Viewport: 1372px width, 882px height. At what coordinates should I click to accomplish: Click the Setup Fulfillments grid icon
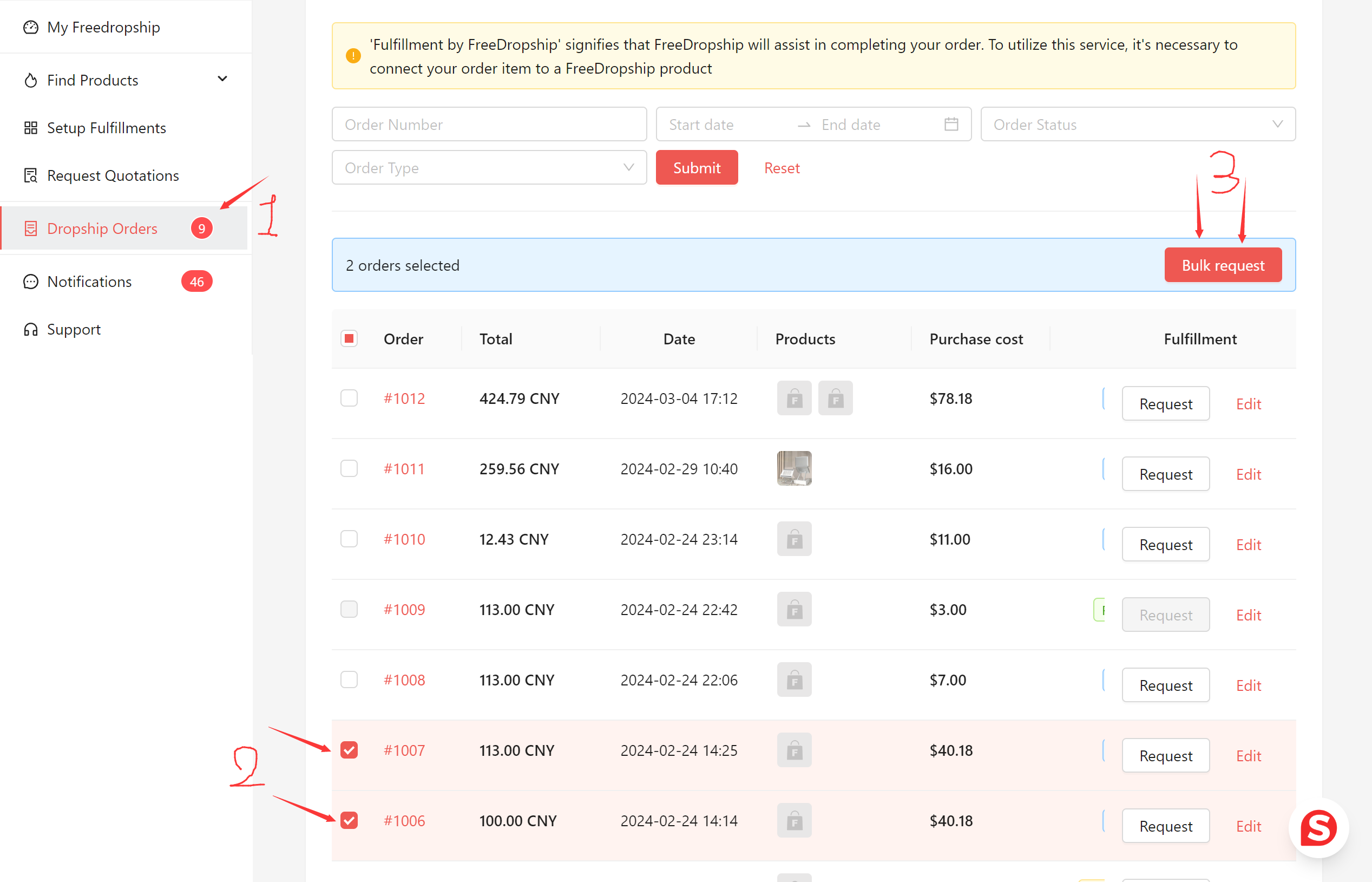click(x=31, y=128)
